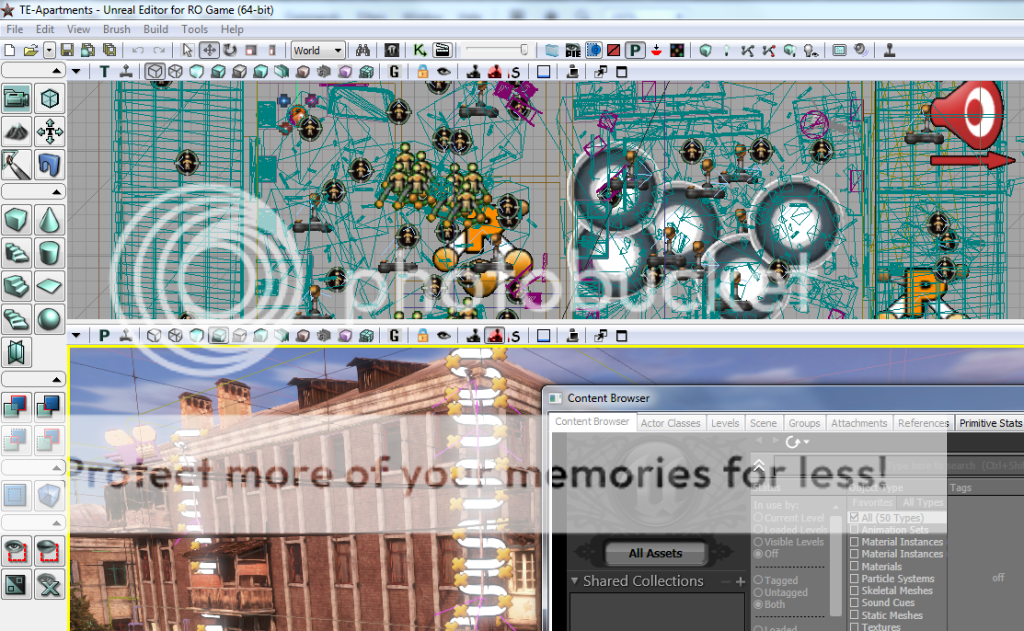This screenshot has height=631, width=1024.
Task: Collapse the Shared Collections section
Action: [575, 581]
